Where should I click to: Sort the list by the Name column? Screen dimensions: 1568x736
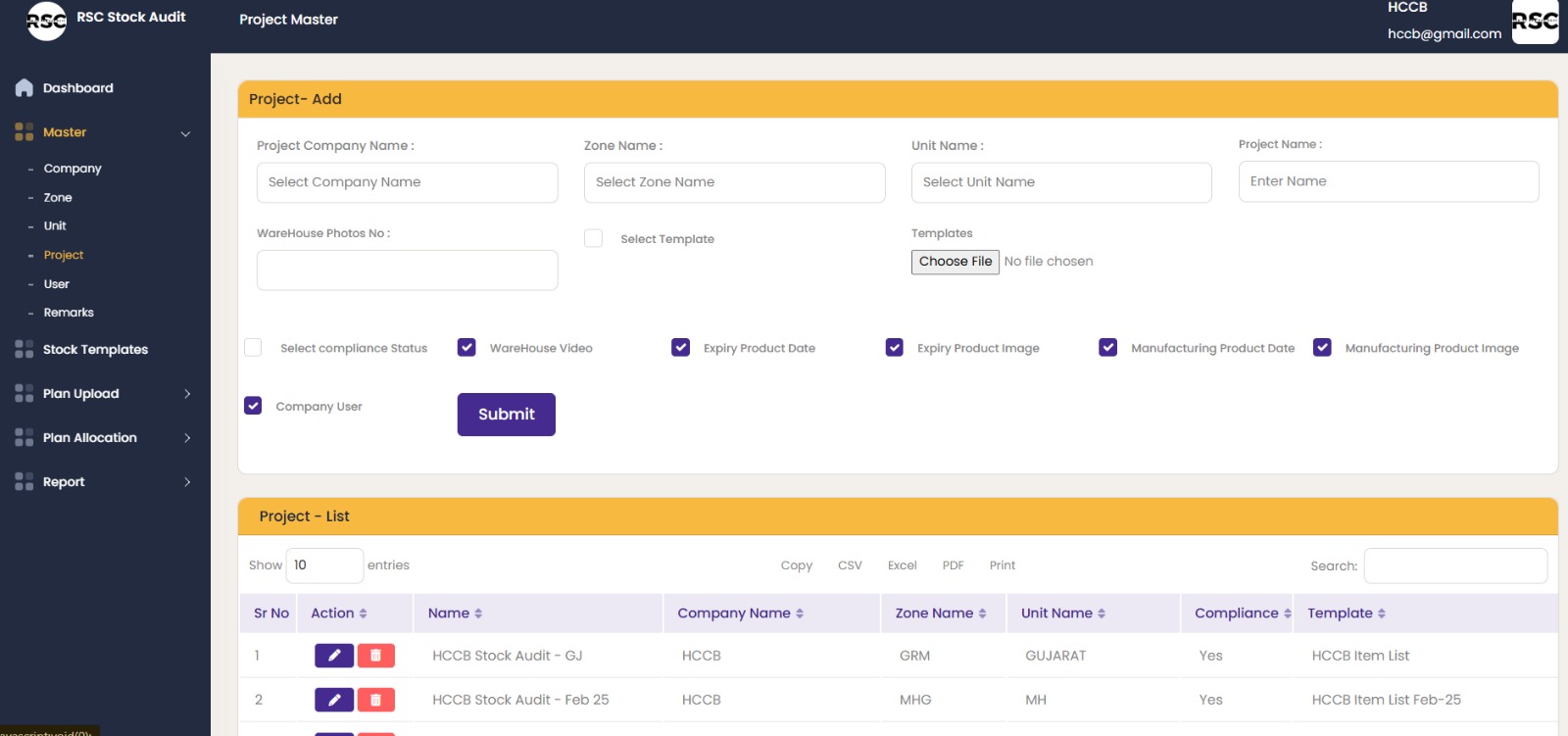click(455, 613)
